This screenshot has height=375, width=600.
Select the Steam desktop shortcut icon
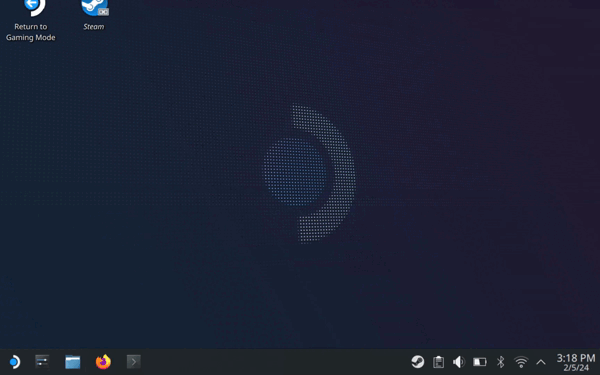[95, 8]
